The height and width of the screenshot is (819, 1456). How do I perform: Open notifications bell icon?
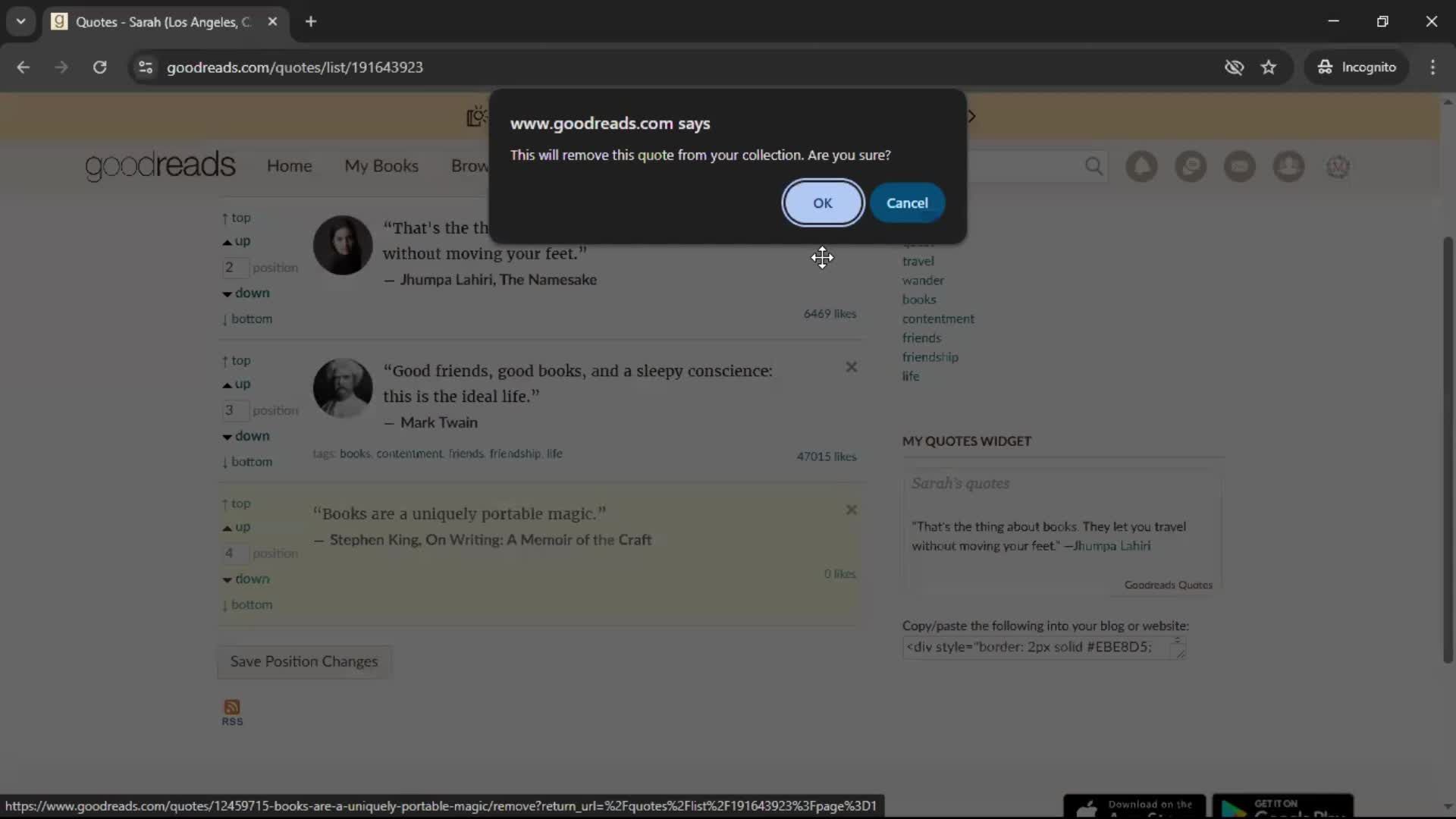click(x=1141, y=166)
